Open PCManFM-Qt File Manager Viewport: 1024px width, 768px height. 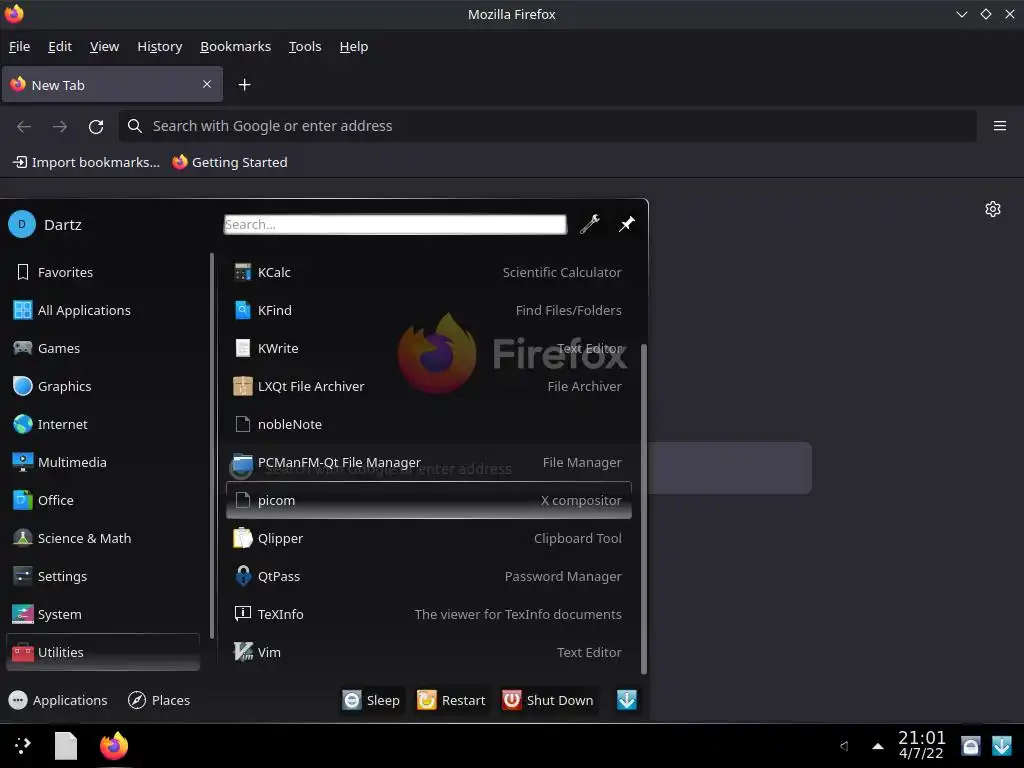pos(428,462)
